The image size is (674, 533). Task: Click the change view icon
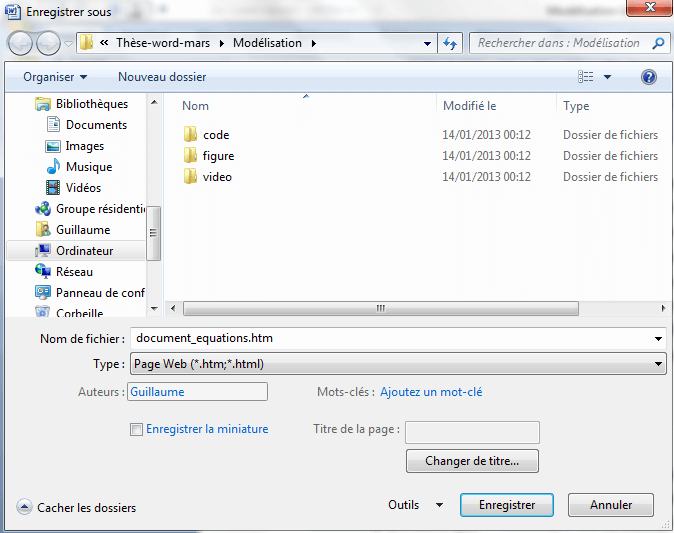586,77
